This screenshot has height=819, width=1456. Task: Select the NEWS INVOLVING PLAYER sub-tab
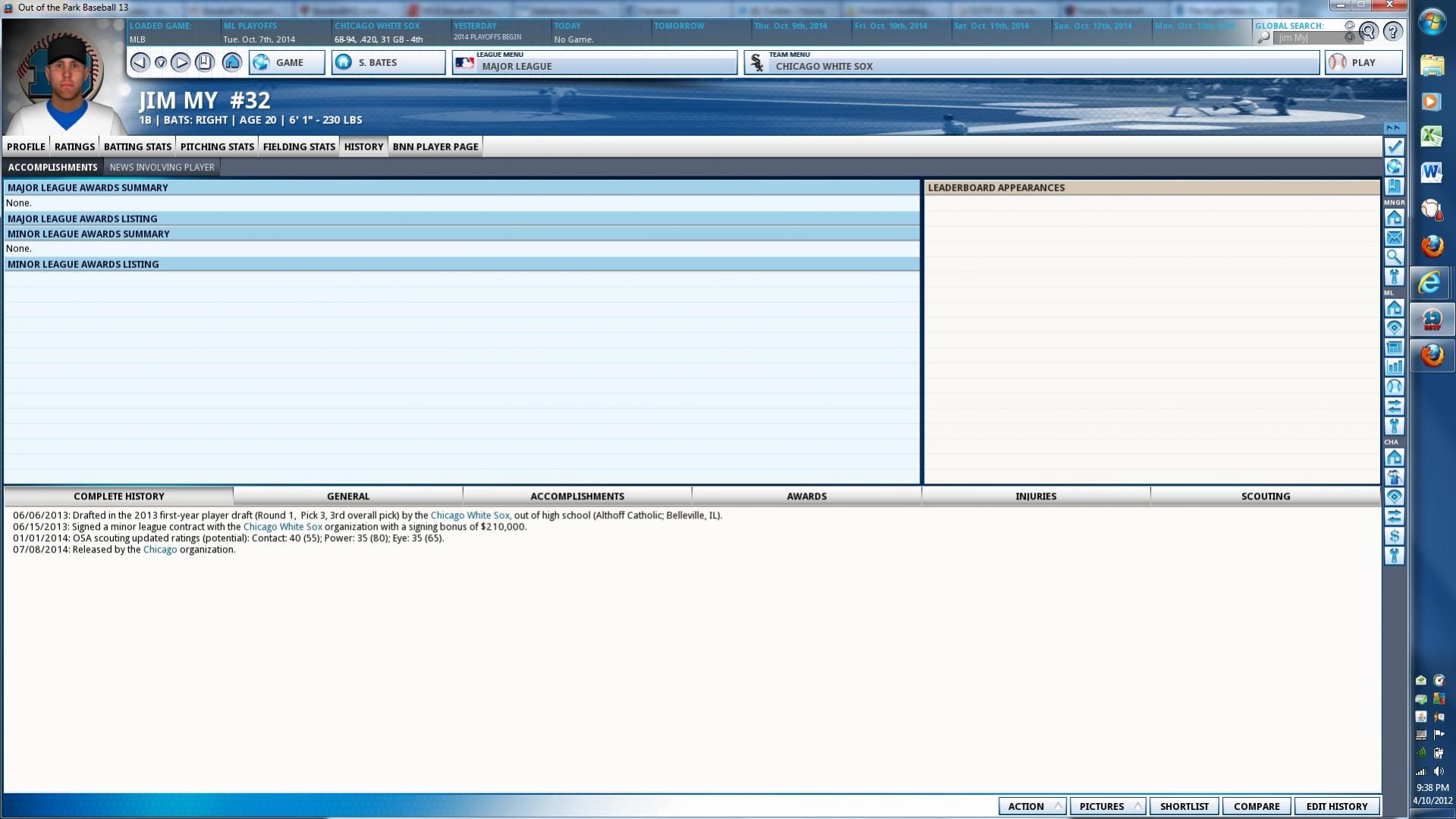[162, 167]
